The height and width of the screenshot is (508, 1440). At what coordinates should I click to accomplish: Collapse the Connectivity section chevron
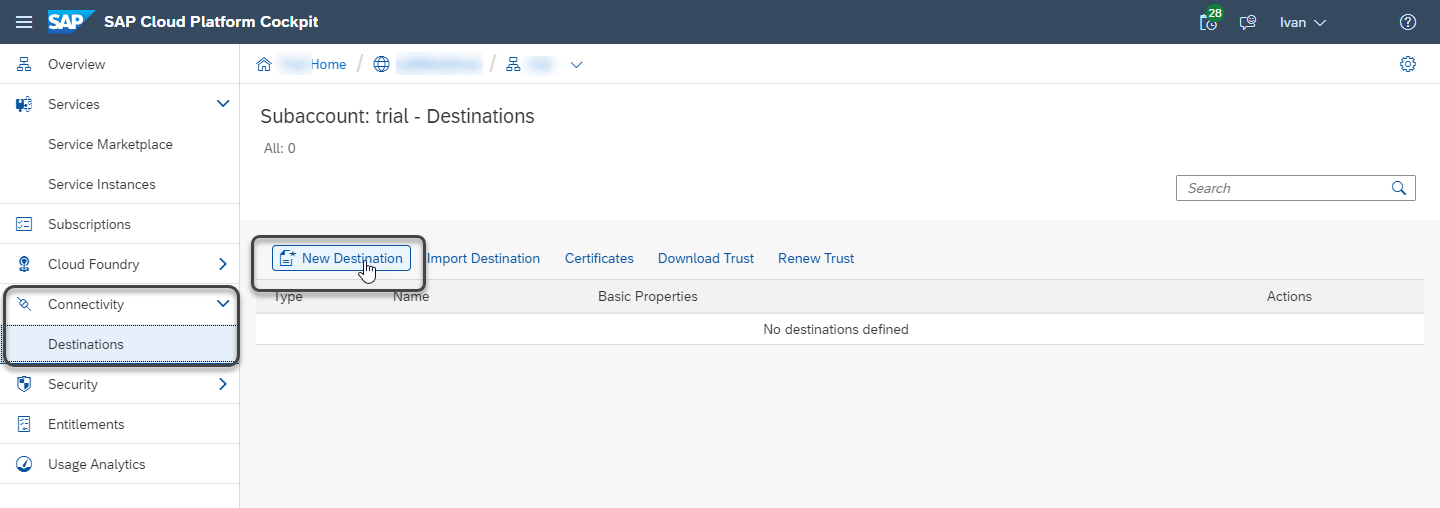coord(223,304)
